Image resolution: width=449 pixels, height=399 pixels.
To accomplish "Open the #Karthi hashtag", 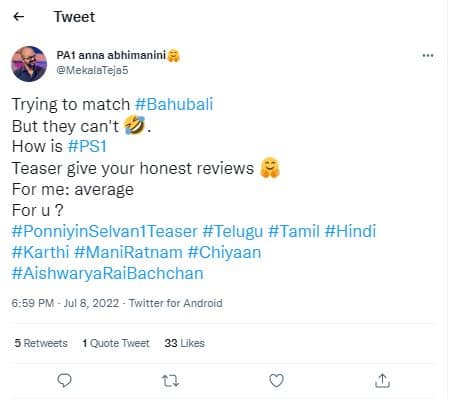I will click(40, 252).
